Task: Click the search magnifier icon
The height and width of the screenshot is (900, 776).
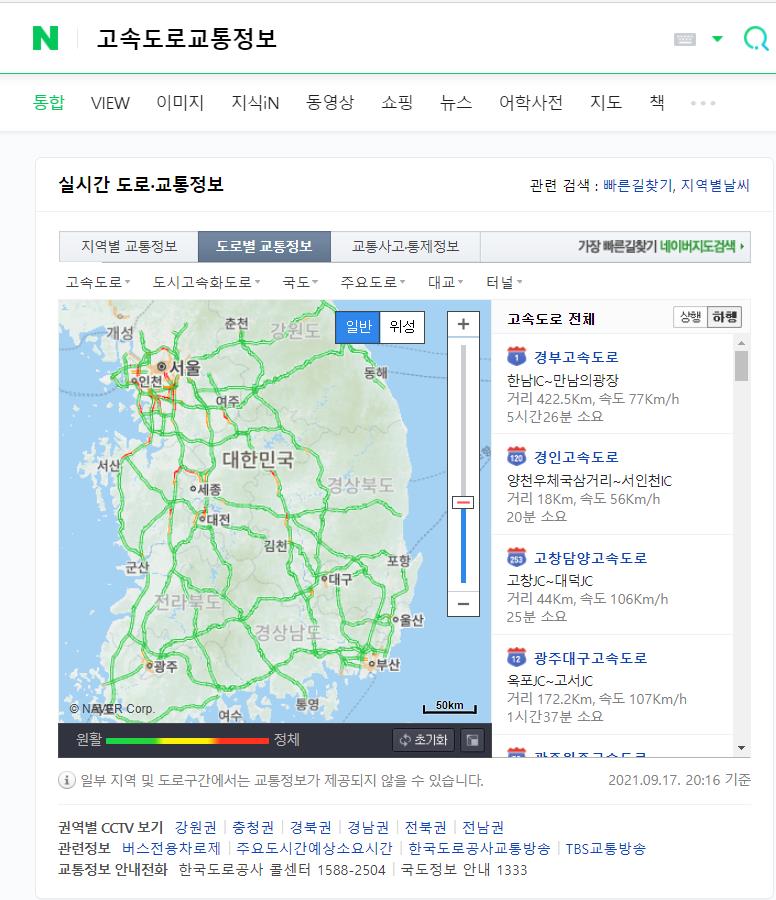Action: (756, 38)
